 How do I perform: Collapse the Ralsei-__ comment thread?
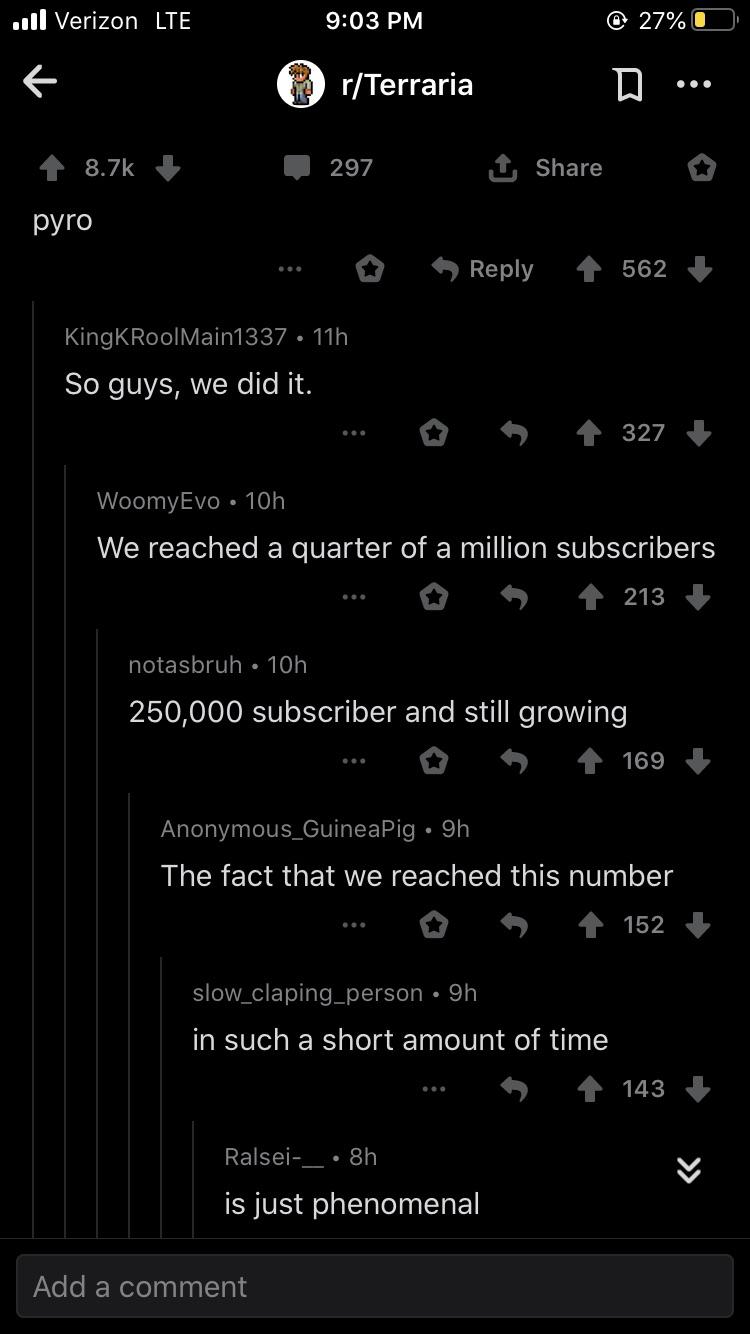point(686,1170)
